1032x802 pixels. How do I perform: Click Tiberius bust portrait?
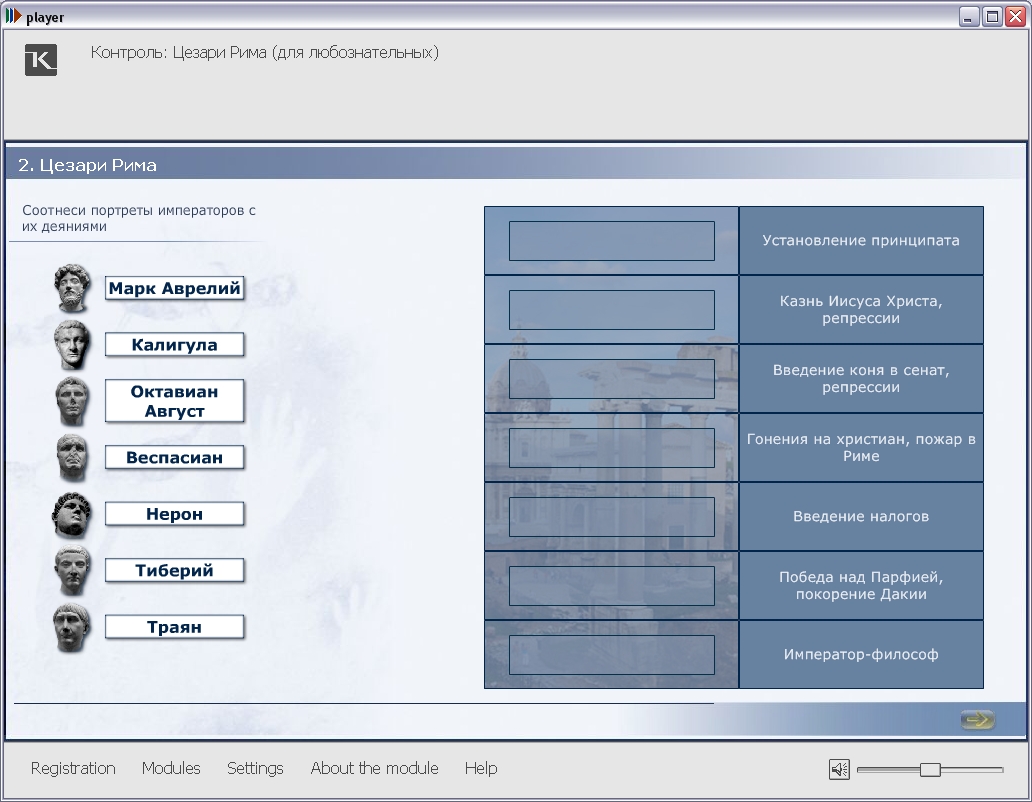72,571
